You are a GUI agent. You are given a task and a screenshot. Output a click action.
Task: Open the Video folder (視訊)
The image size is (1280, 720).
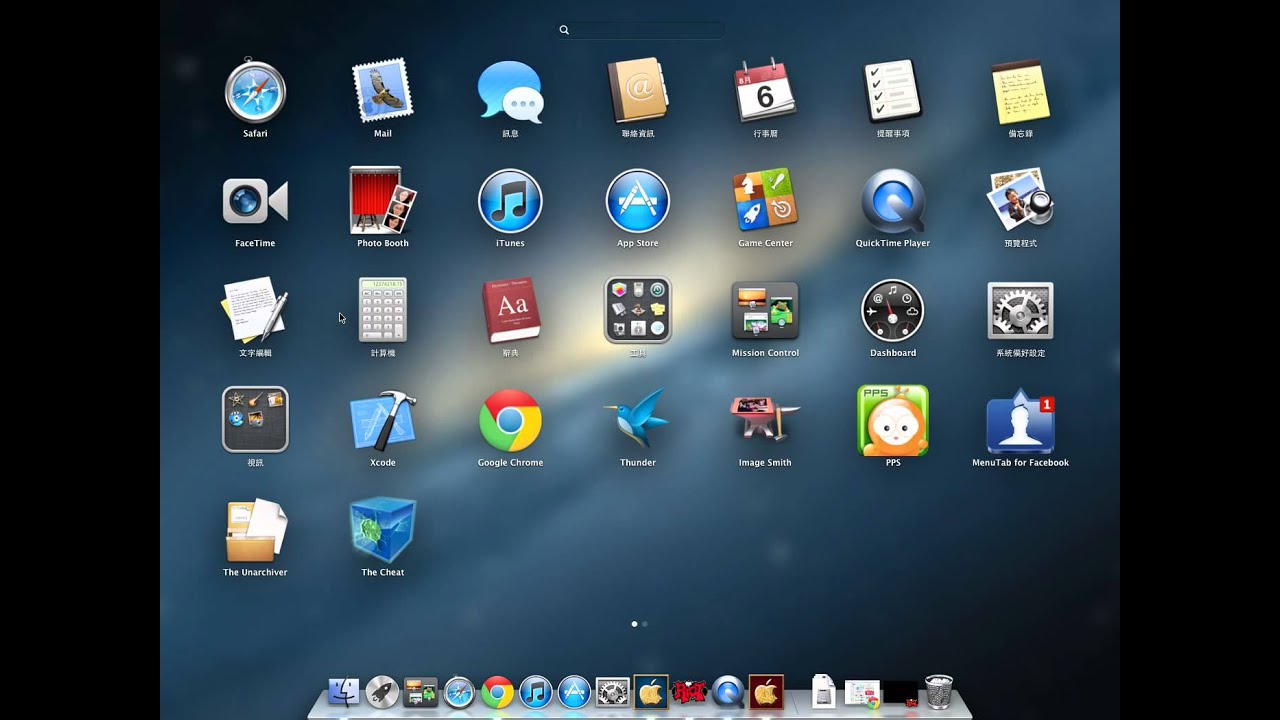(x=255, y=421)
